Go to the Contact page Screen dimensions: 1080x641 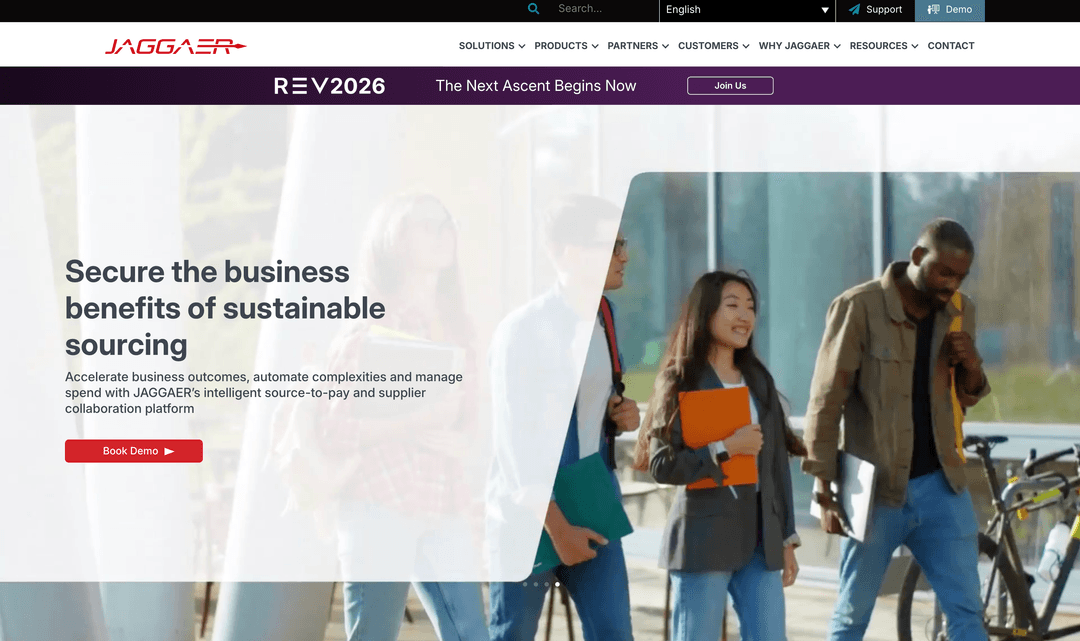[951, 46]
